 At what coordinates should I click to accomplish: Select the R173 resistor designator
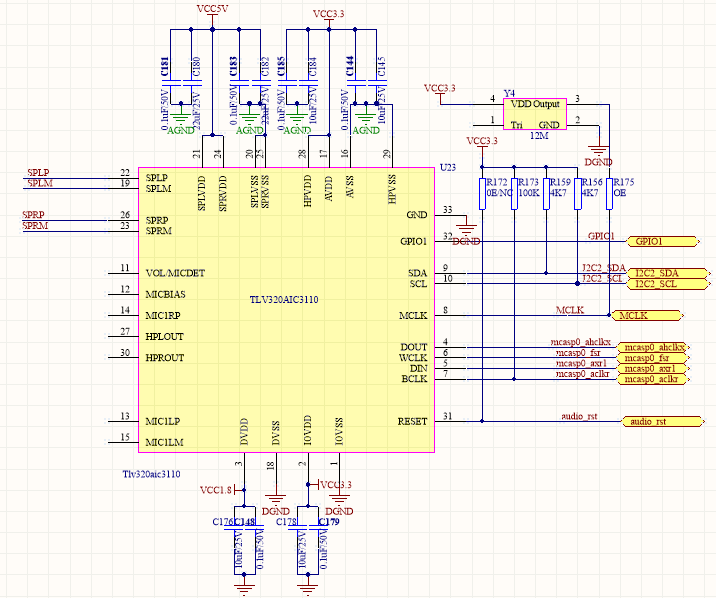click(528, 182)
